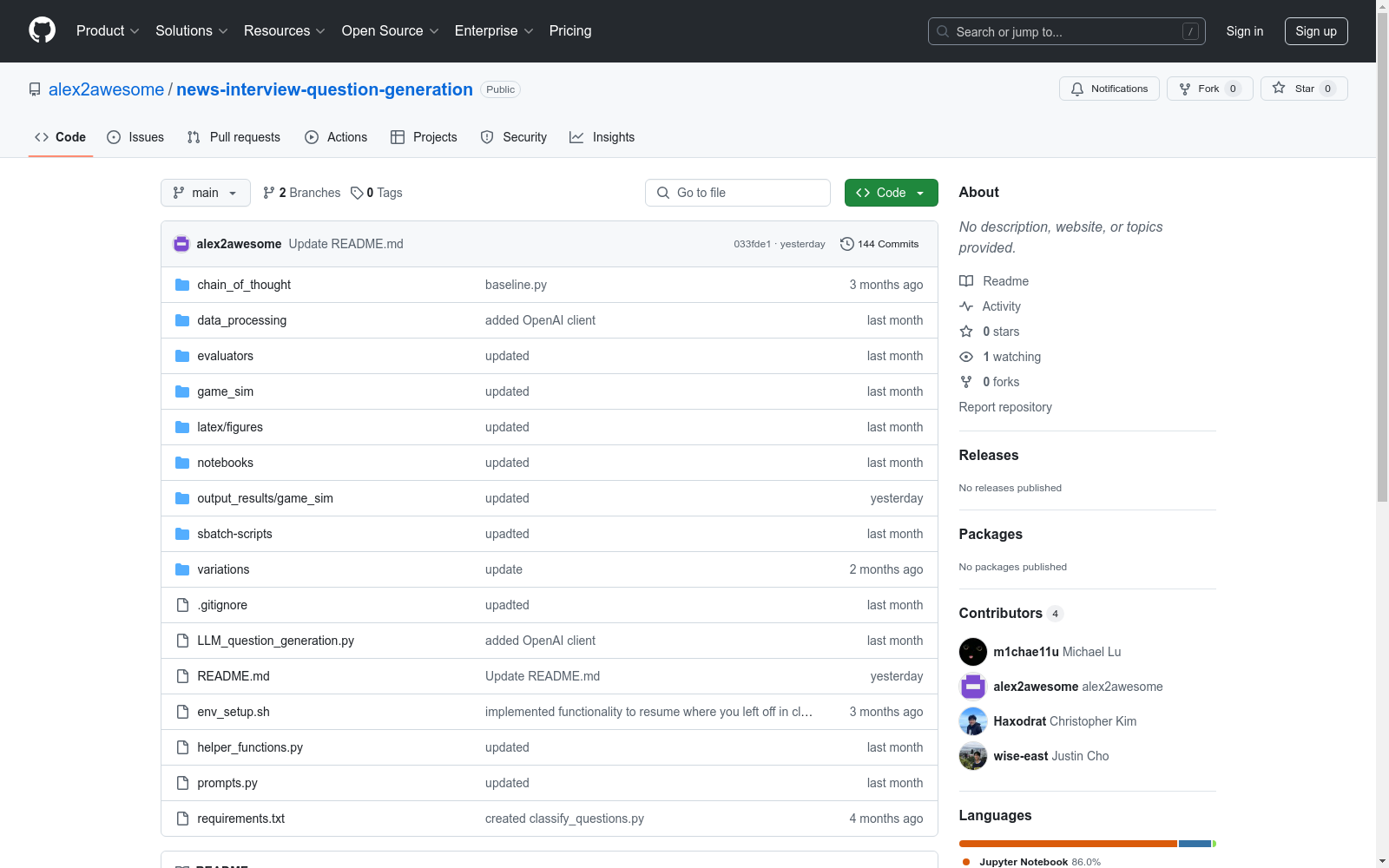Focus the Search or jump to field
Screen dimensions: 1389x868
[1067, 31]
